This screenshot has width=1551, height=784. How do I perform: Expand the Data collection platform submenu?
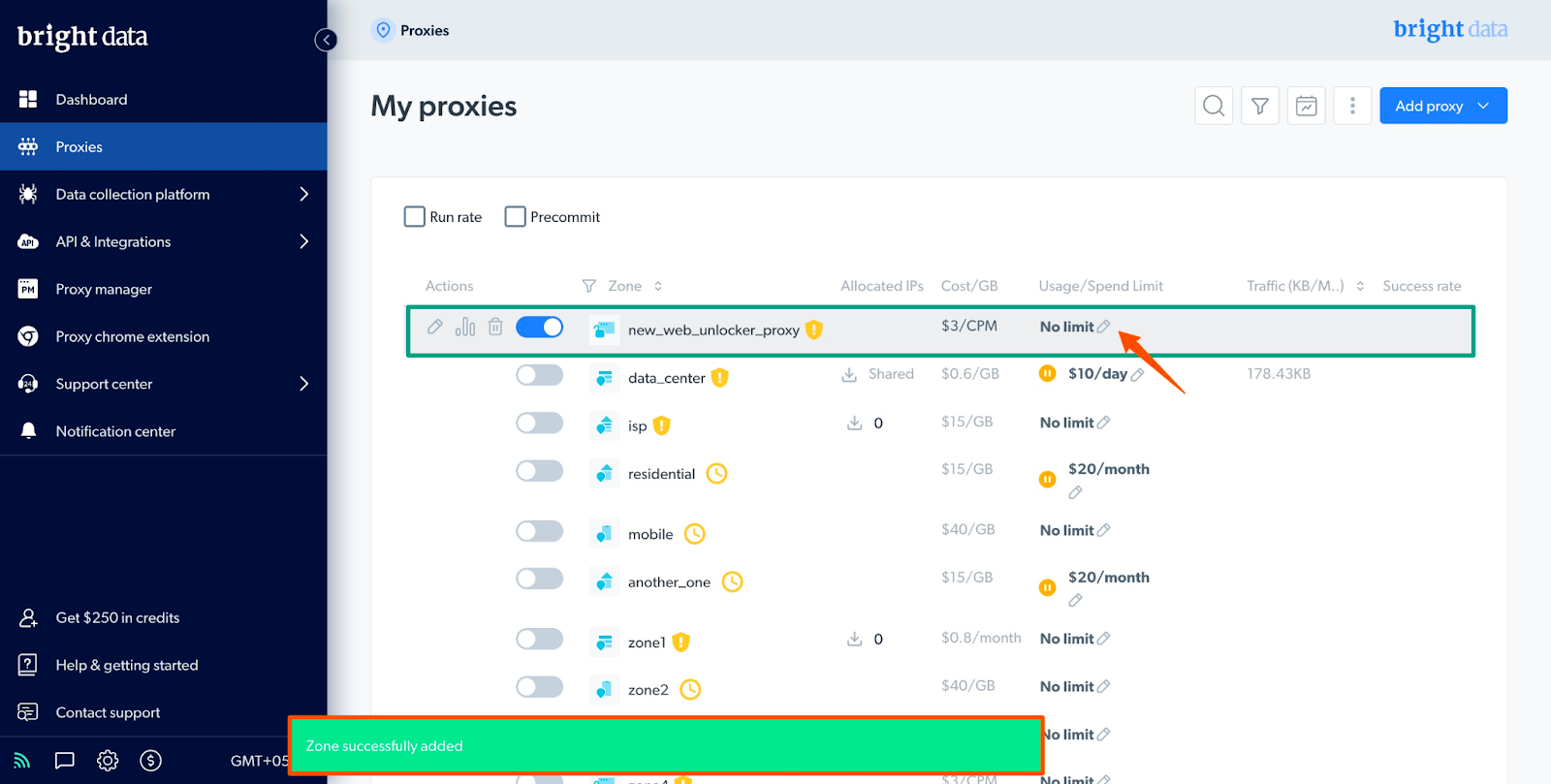point(303,194)
